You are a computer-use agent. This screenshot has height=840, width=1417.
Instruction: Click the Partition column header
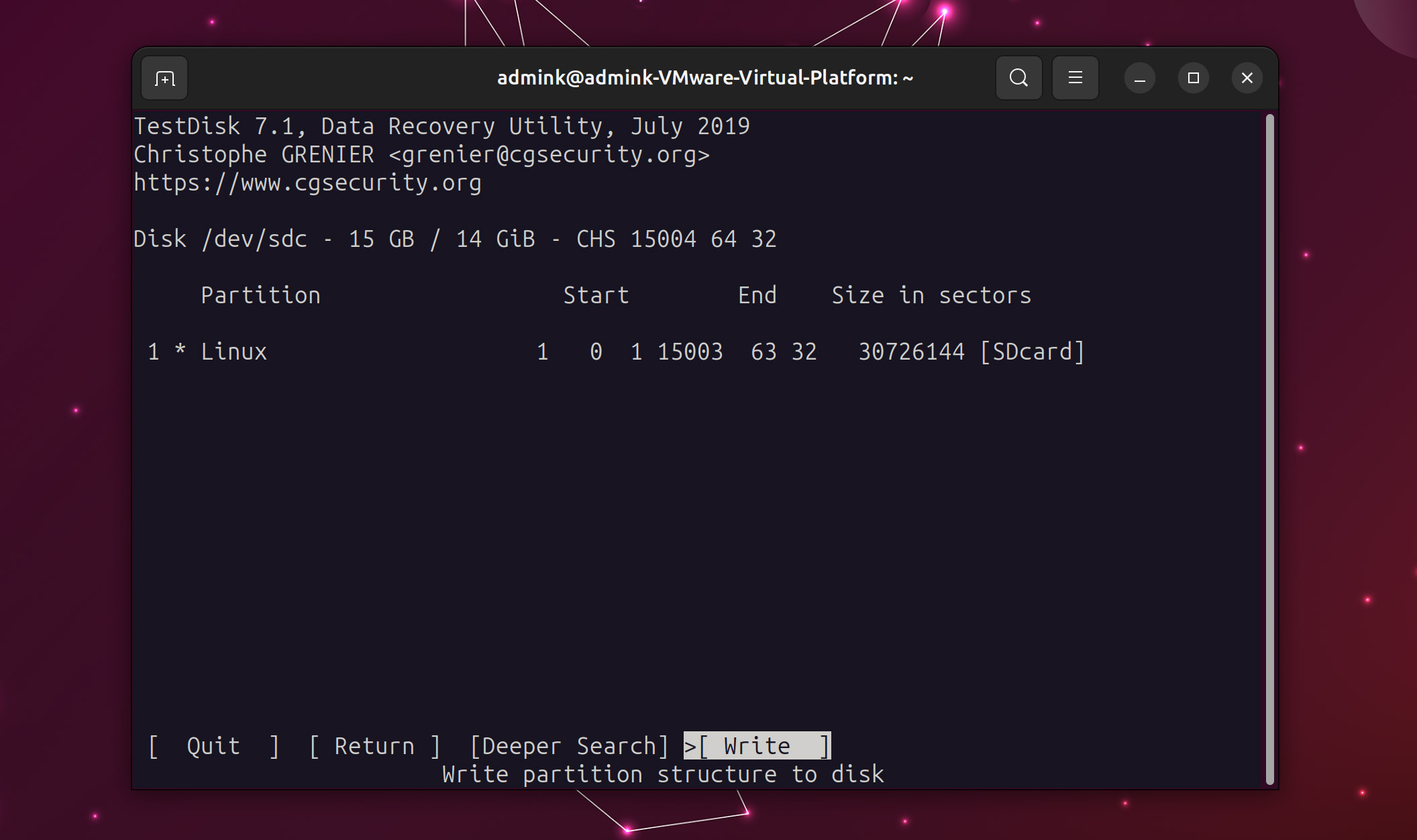coord(260,295)
